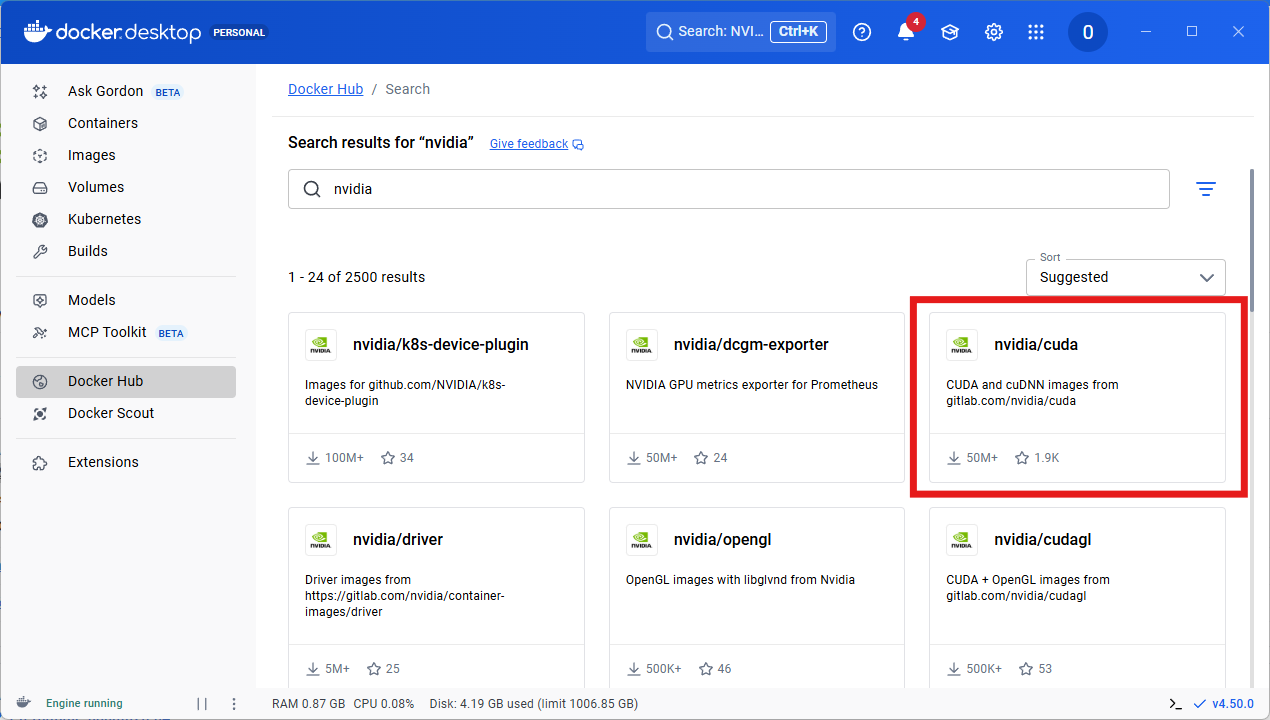Viewport: 1270px width, 720px height.
Task: Open the help question mark icon
Action: coord(862,32)
